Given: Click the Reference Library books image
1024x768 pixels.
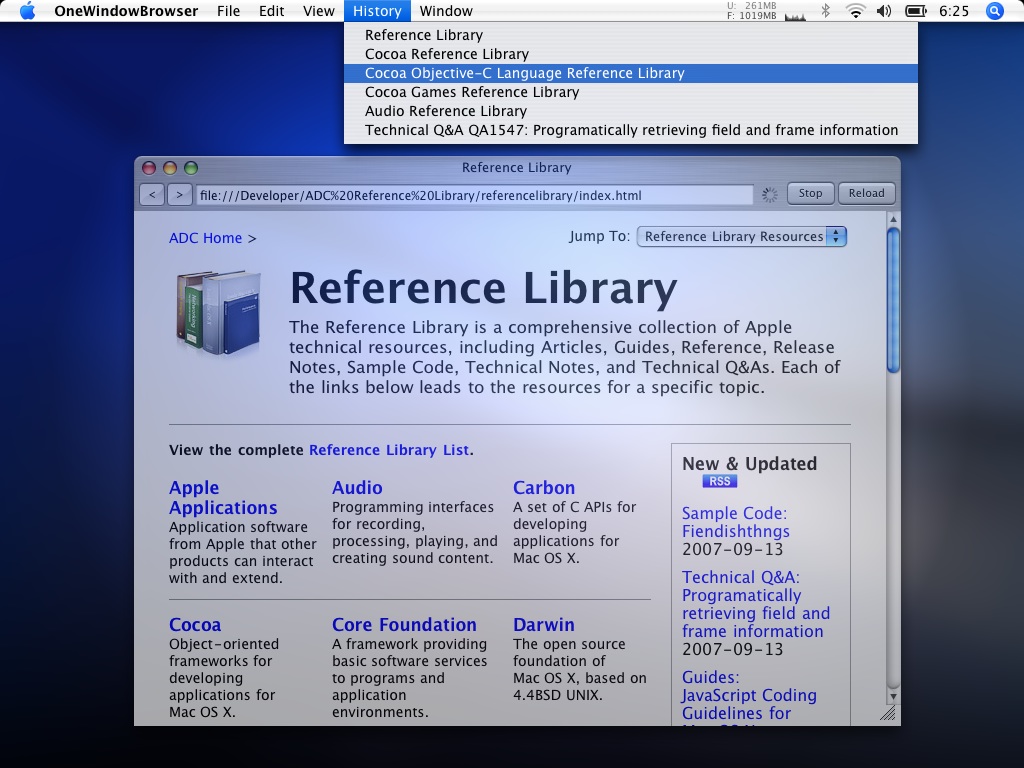Looking at the screenshot, I should 218,313.
